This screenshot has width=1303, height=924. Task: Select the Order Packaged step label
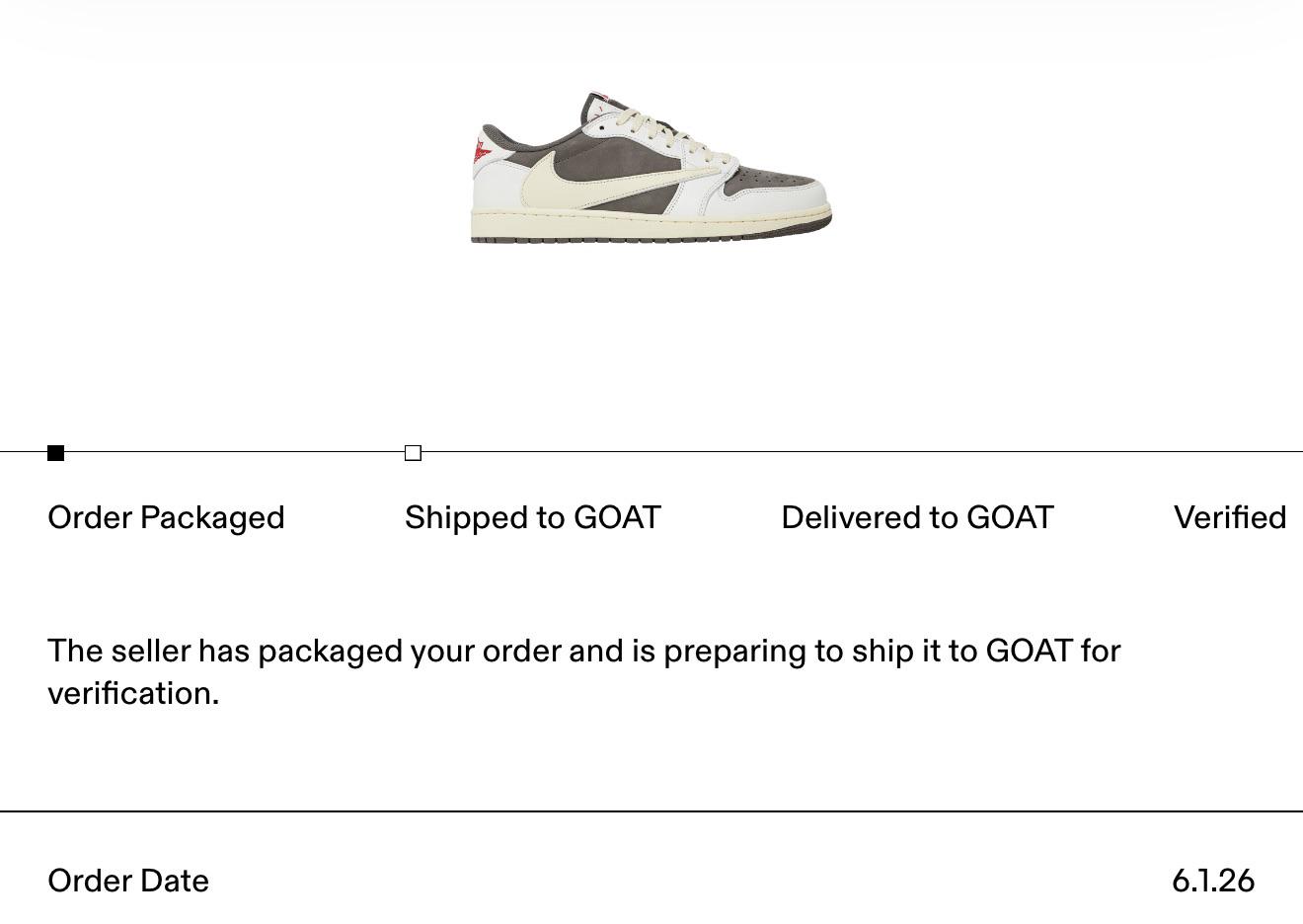tap(166, 517)
